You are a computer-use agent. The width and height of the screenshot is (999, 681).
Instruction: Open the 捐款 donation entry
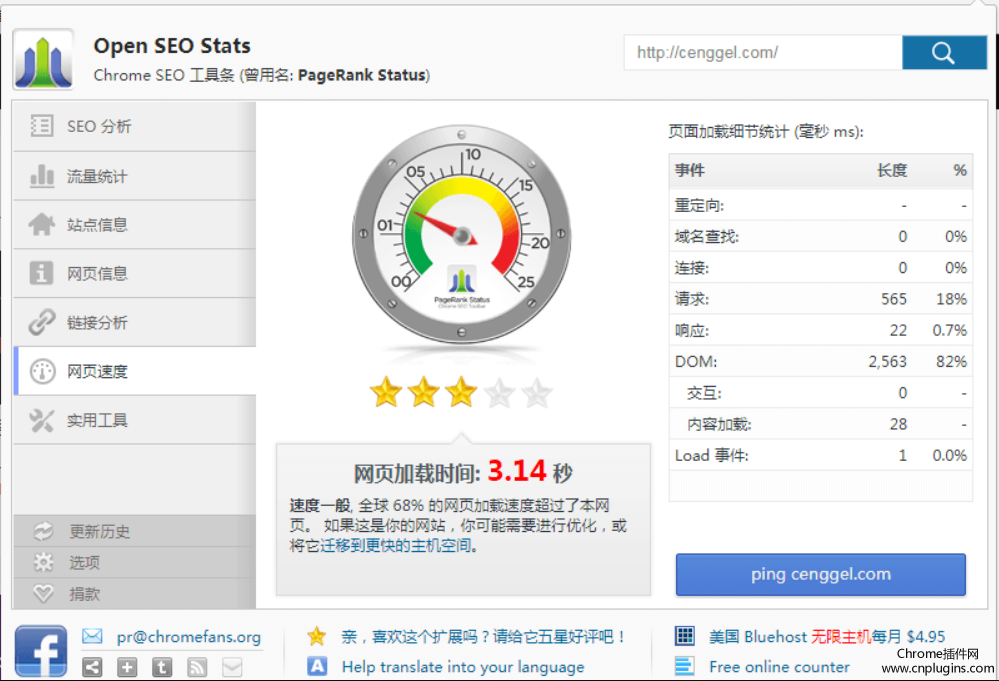(x=134, y=594)
